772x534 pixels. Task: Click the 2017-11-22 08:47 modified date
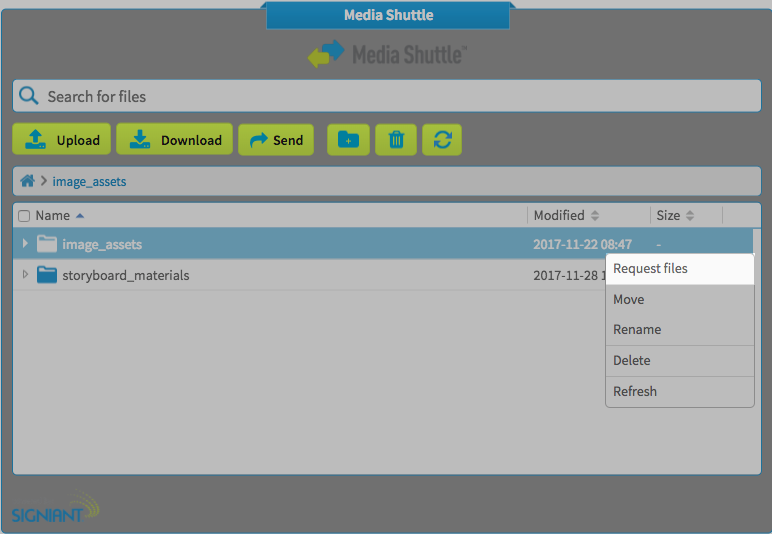[x=582, y=244]
